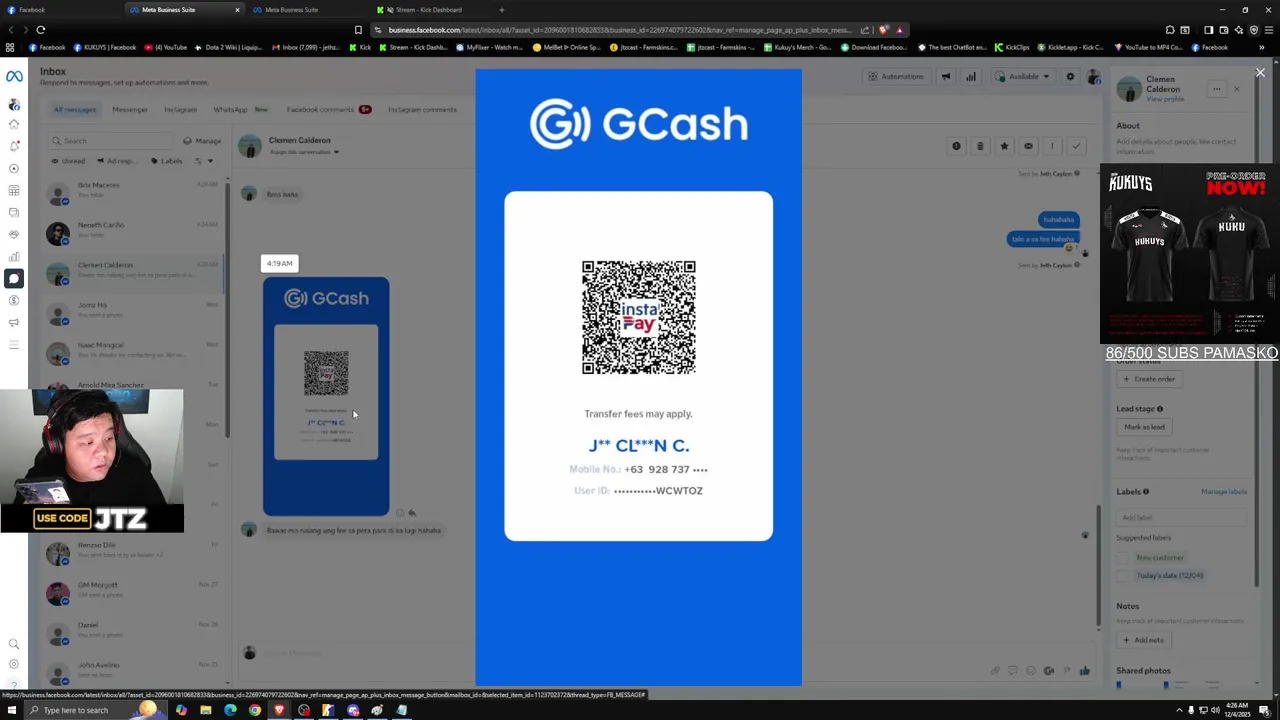Switch to Facebook comments tab
This screenshot has width=1280, height=720.
[328, 110]
